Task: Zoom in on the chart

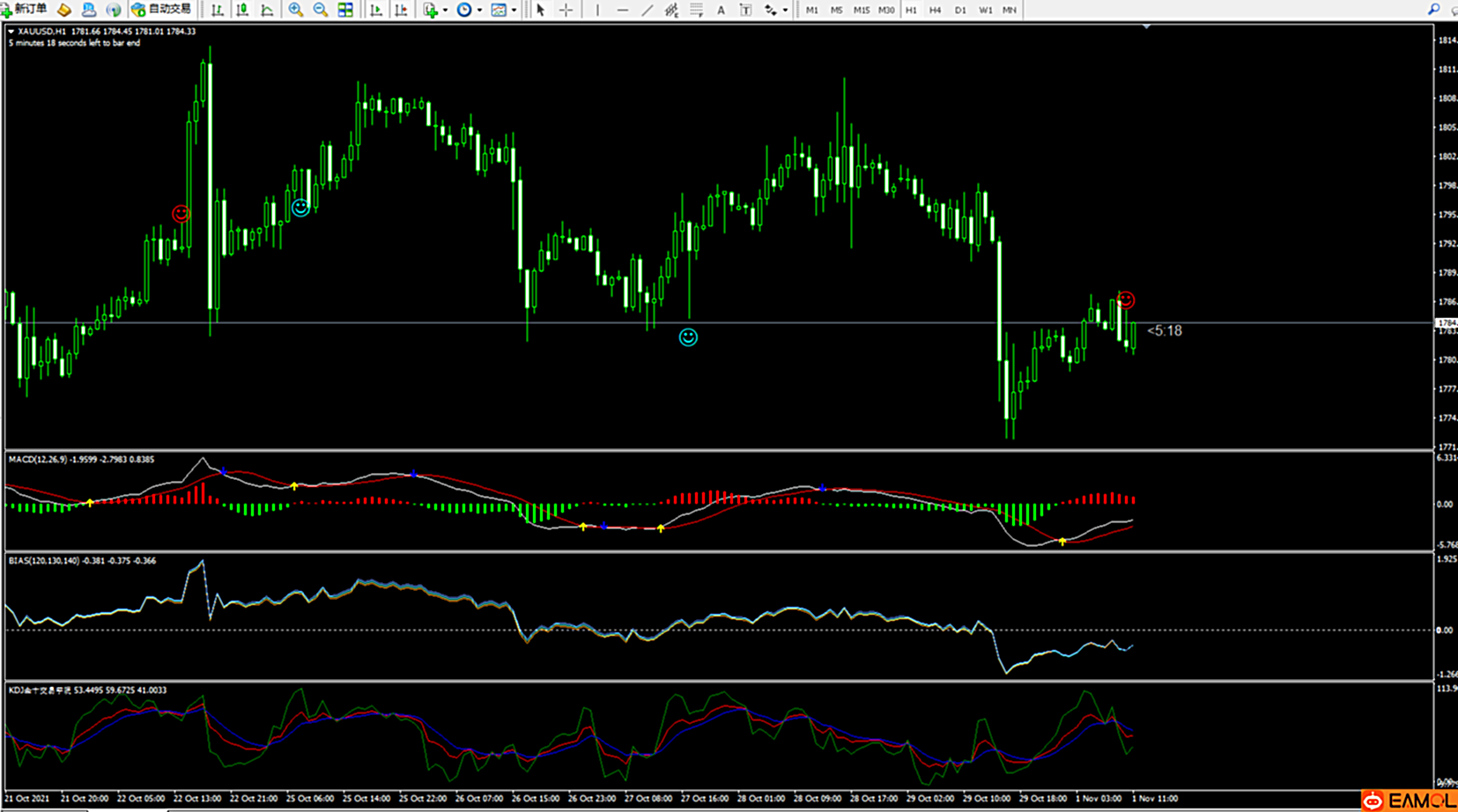Action: 296,10
